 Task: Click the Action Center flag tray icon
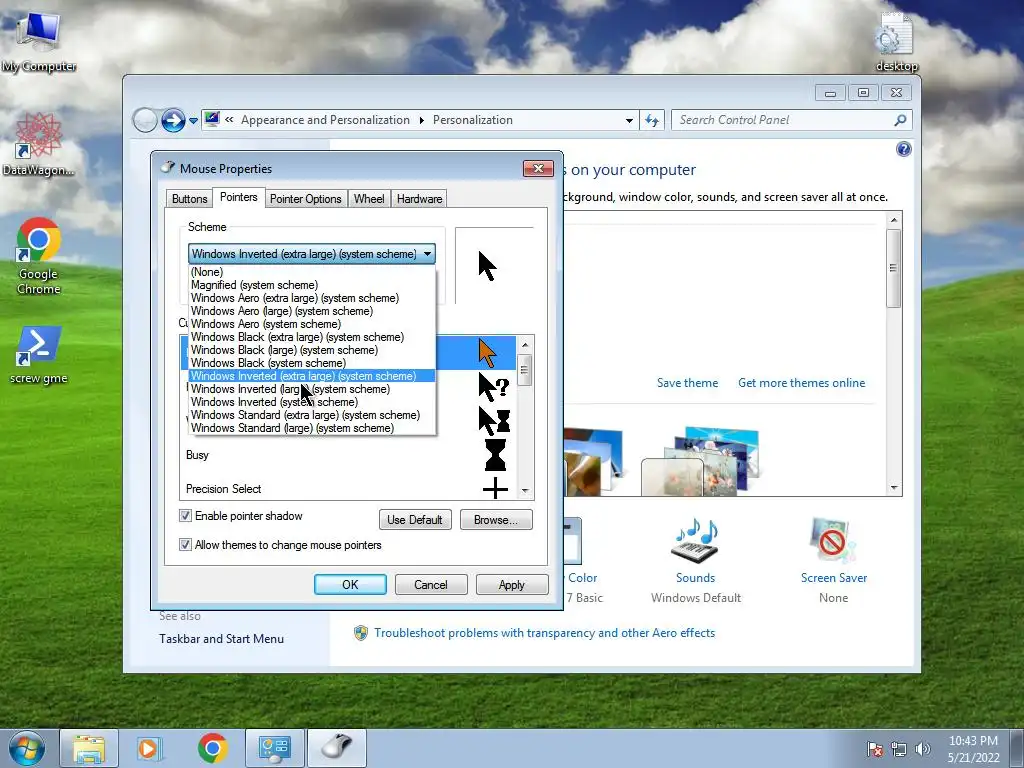pyautogui.click(x=874, y=749)
